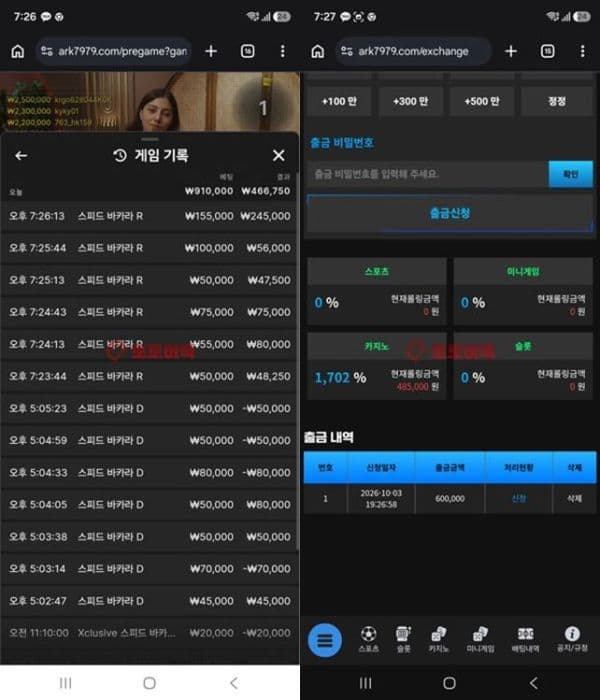Open the 오후 7:24:43 스피드 바카라 R record
This screenshot has height=700, width=600.
click(x=149, y=312)
